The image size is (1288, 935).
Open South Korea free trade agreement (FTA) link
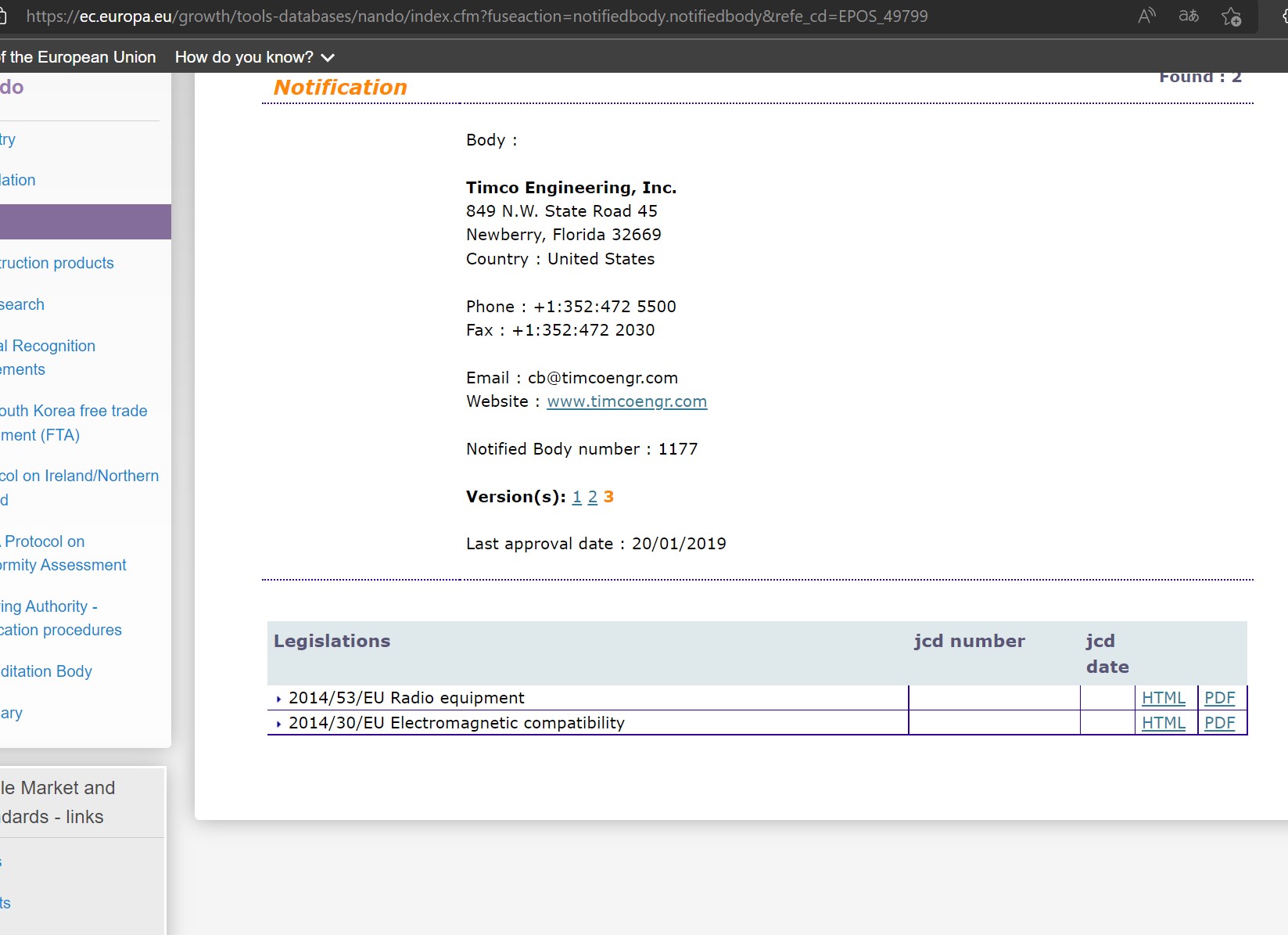74,423
